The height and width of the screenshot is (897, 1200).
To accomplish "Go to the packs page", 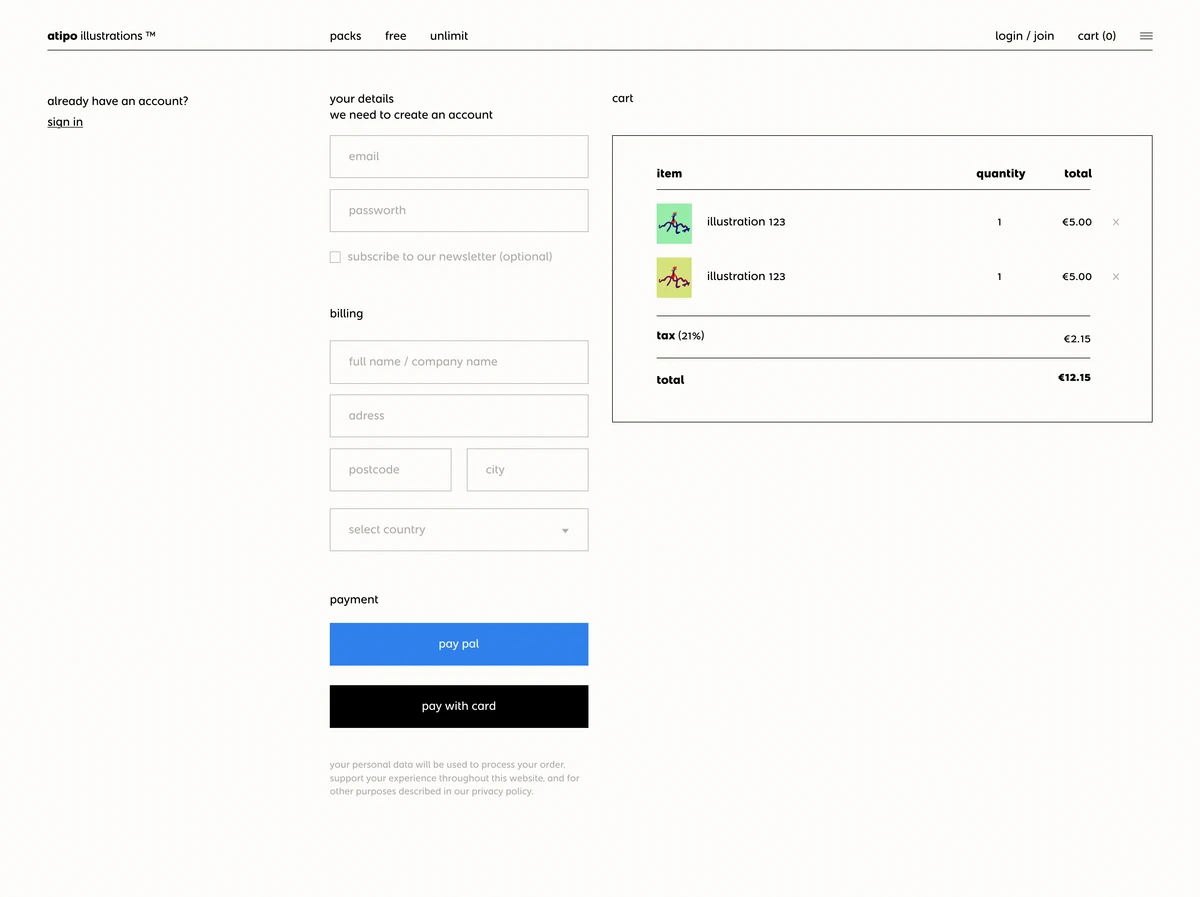I will pos(345,36).
